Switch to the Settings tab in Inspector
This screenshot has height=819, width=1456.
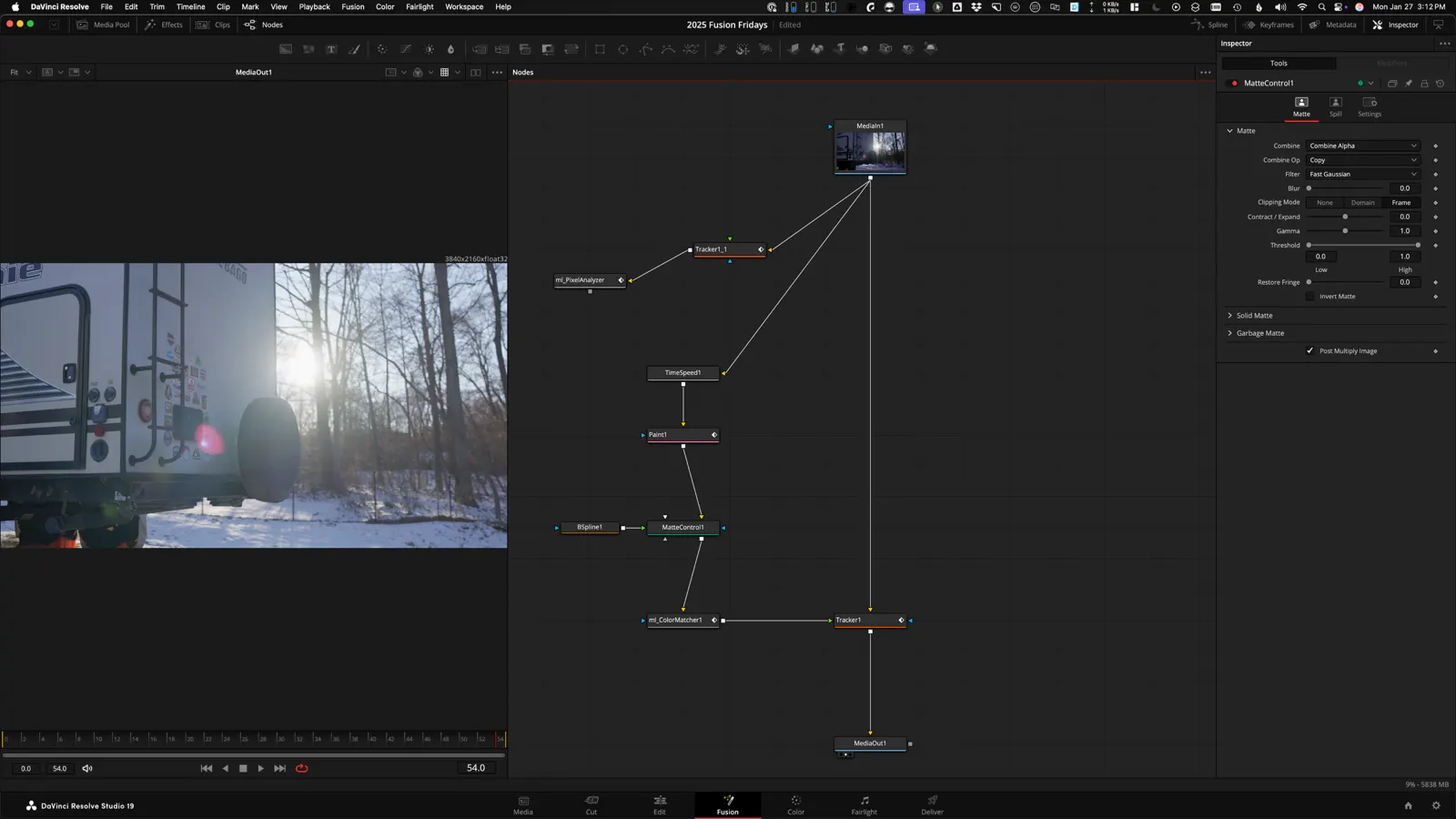click(x=1370, y=106)
